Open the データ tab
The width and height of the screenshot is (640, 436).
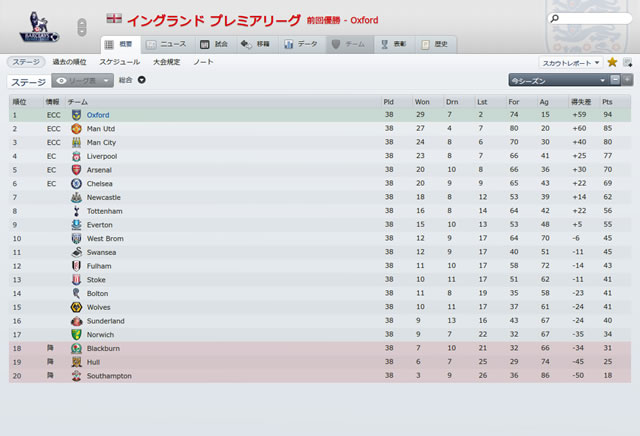tap(301, 44)
